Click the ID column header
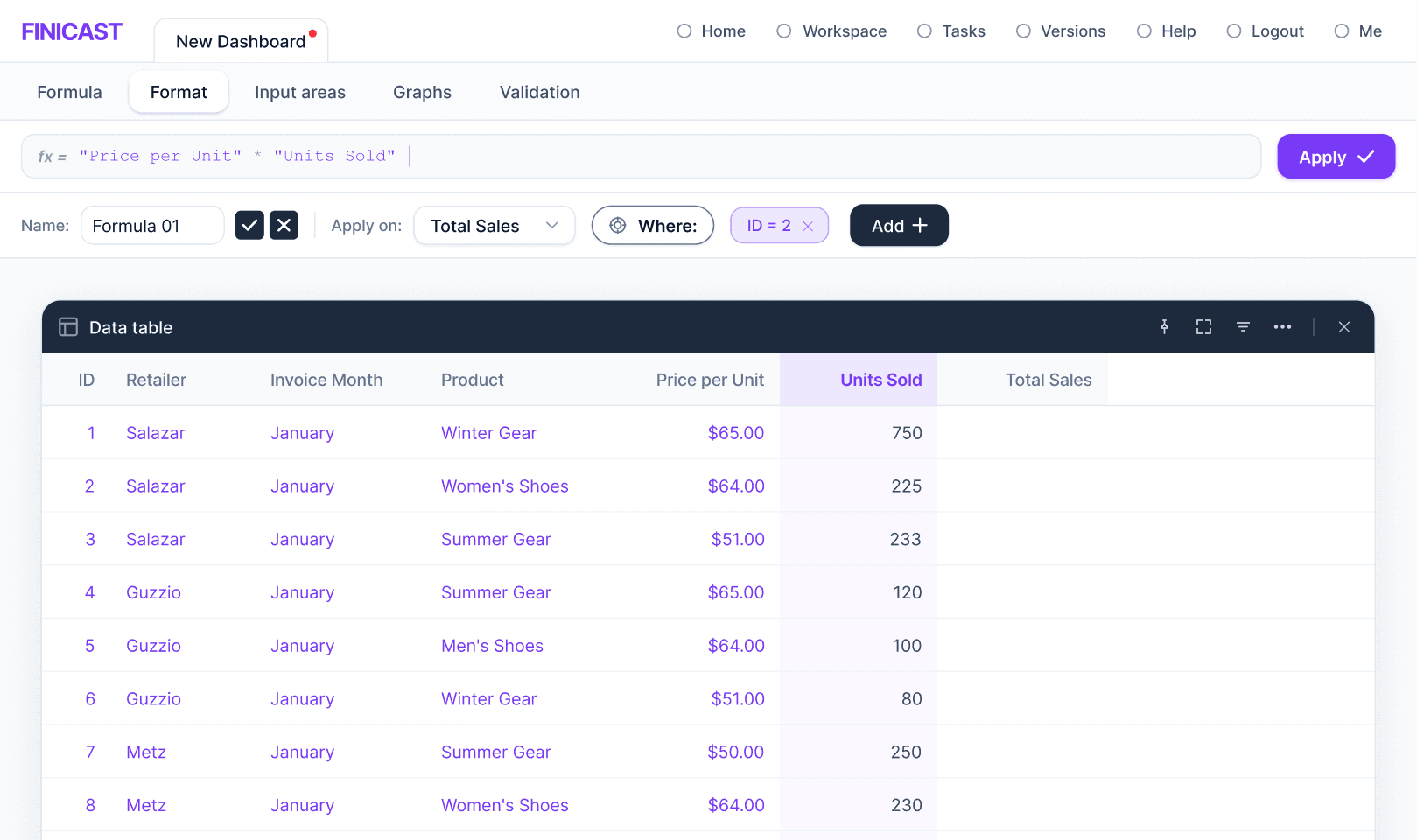Viewport: 1417px width, 840px height. 87,380
